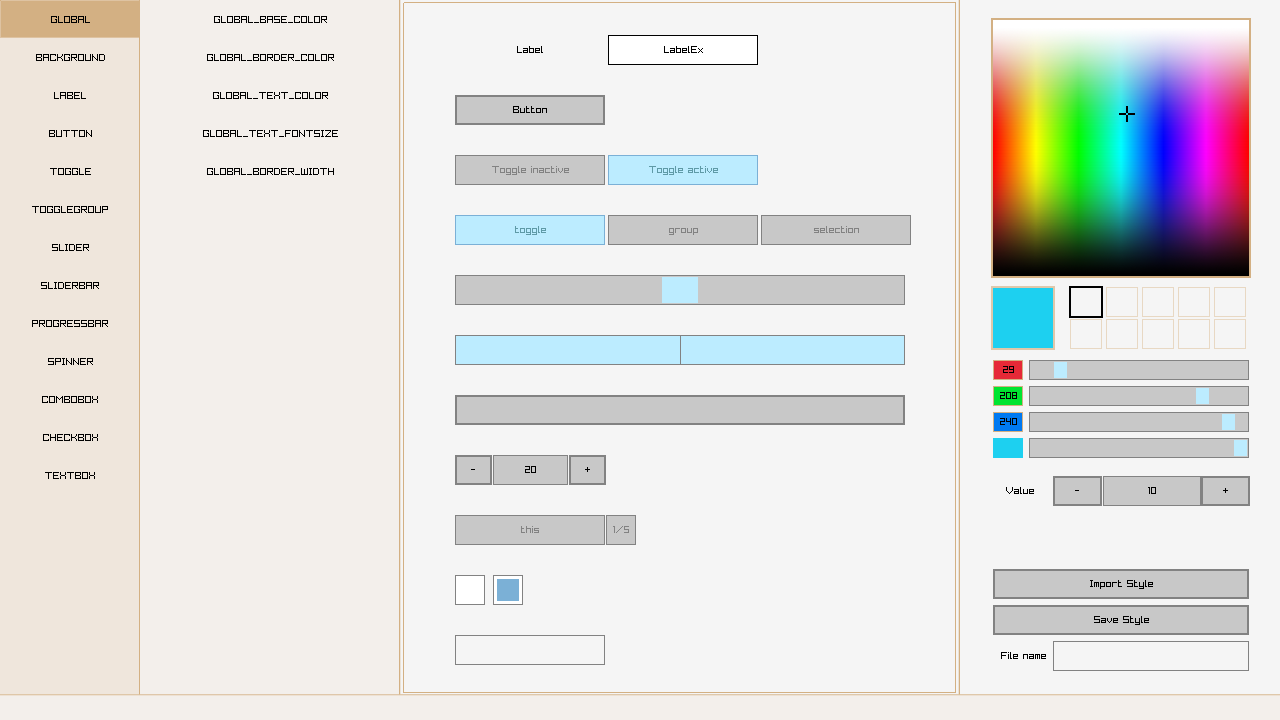Tick the unchecked white checkbox

[470, 590]
